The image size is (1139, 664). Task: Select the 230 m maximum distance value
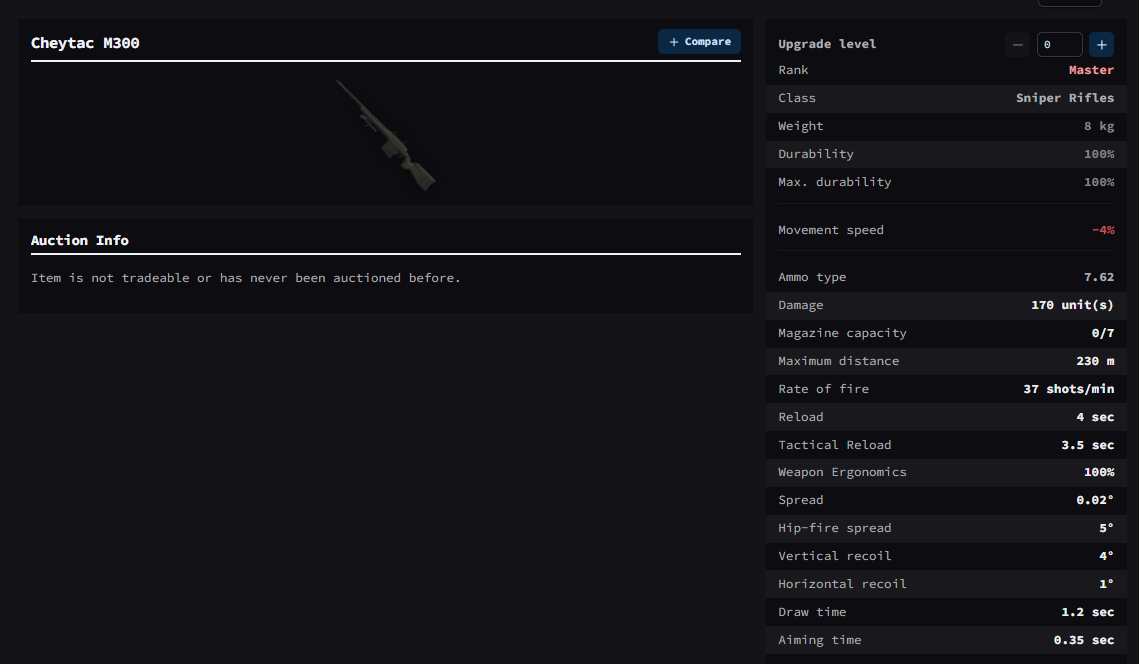[1095, 361]
